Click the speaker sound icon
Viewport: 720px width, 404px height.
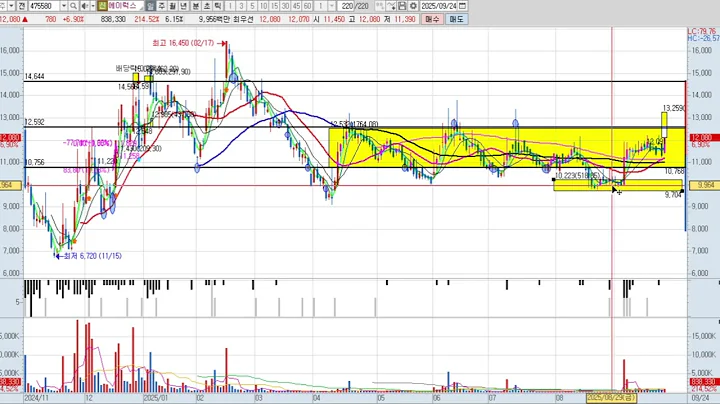click(84, 6)
